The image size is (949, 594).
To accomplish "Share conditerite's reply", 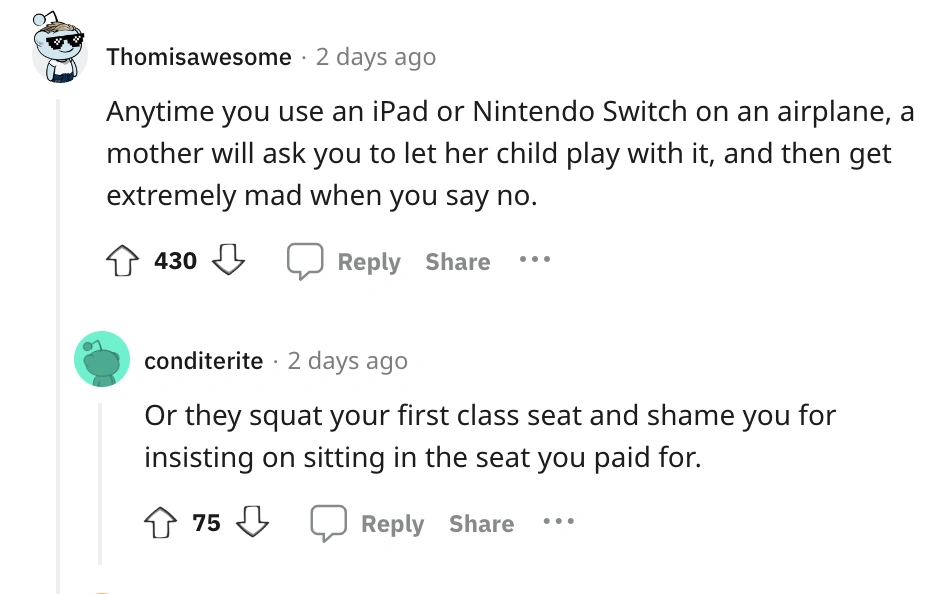I will pos(481,524).
